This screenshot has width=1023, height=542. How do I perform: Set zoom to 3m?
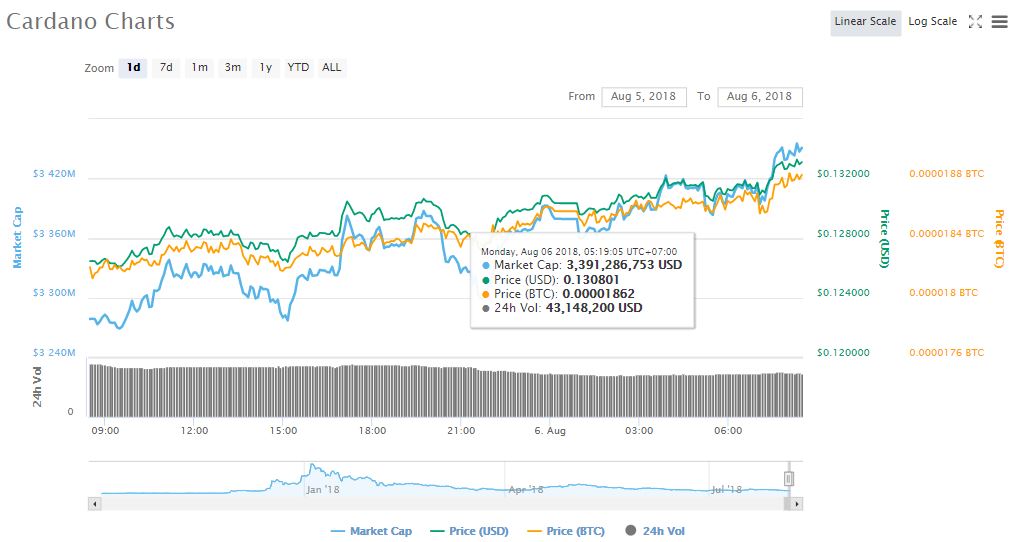[x=232, y=68]
